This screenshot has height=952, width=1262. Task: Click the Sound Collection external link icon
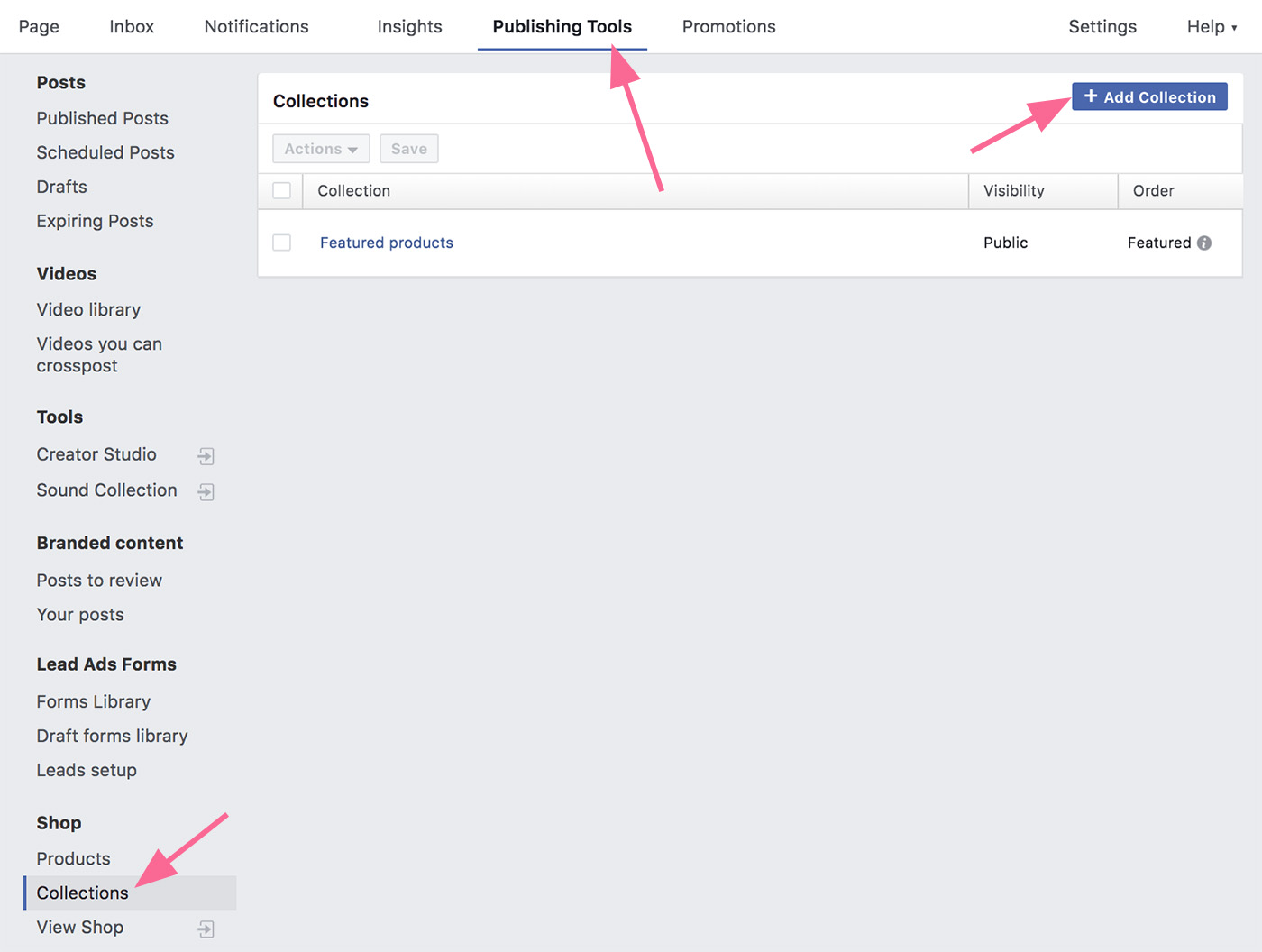[206, 491]
